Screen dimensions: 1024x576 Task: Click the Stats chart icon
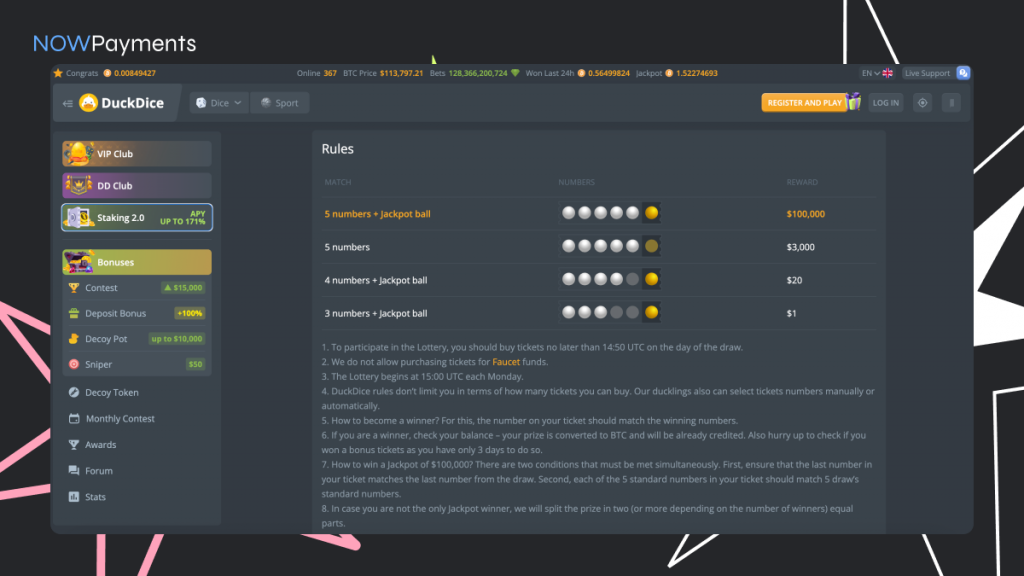(74, 497)
